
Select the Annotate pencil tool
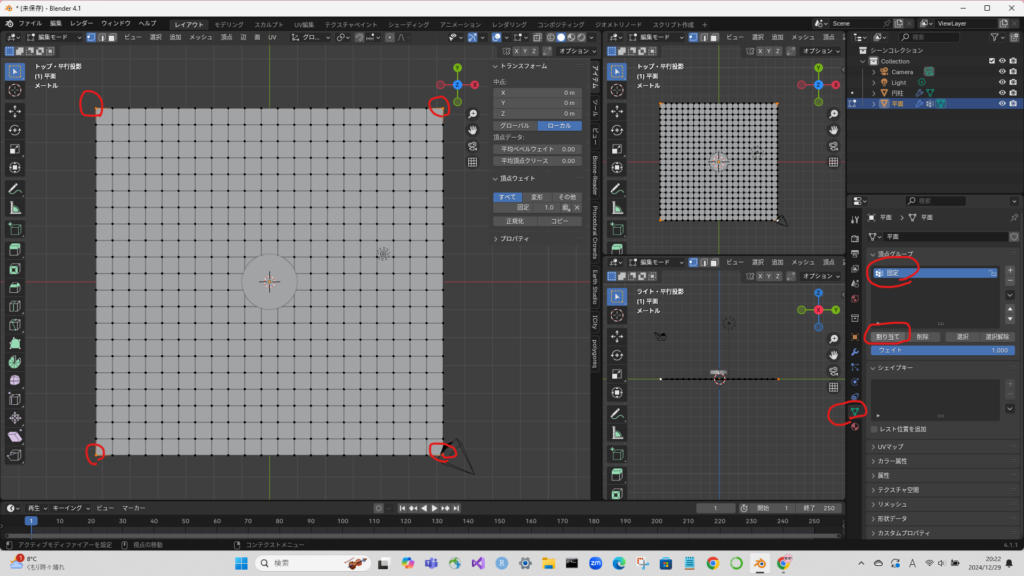(x=15, y=188)
